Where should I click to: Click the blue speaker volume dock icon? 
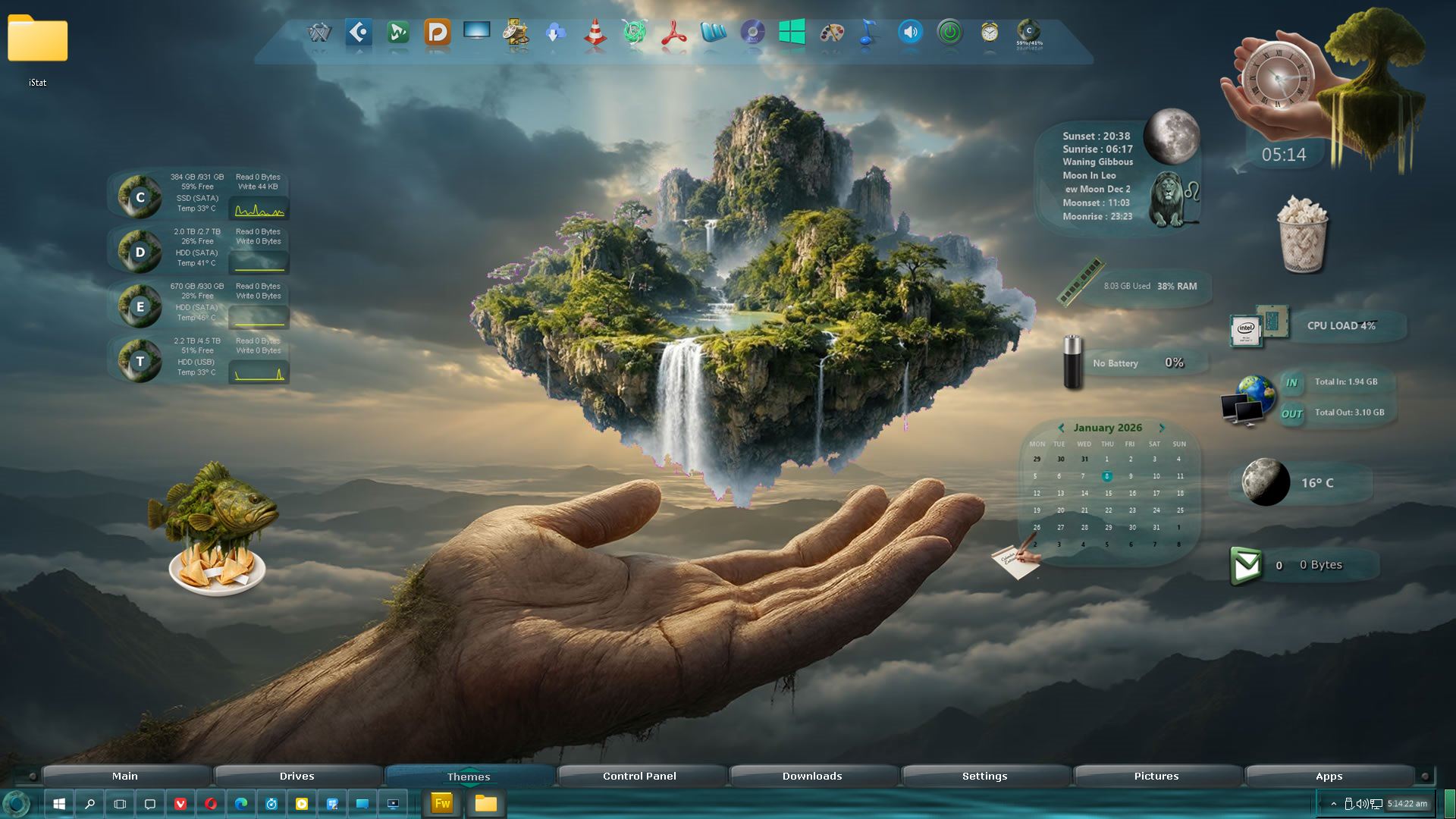[910, 32]
